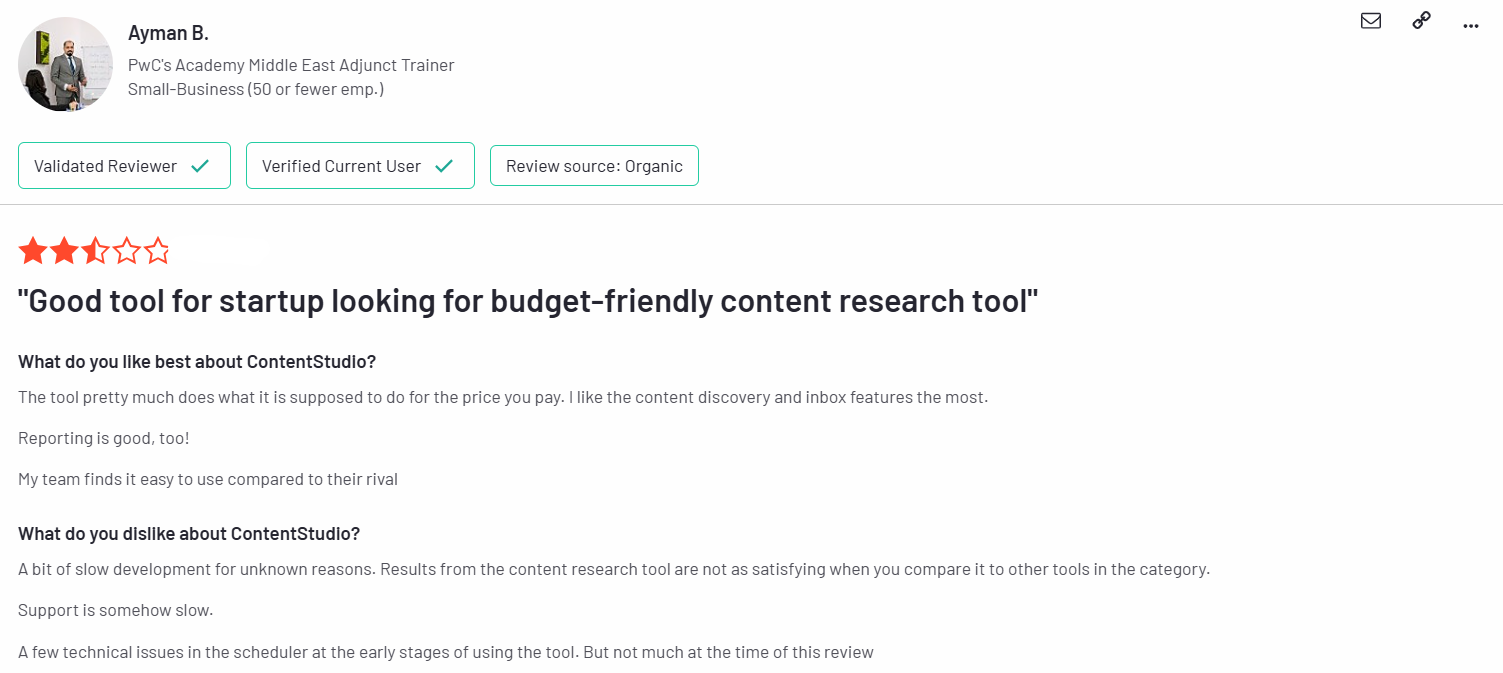The image size is (1503, 673).
Task: Click the fifth empty rating star
Action: click(x=157, y=251)
